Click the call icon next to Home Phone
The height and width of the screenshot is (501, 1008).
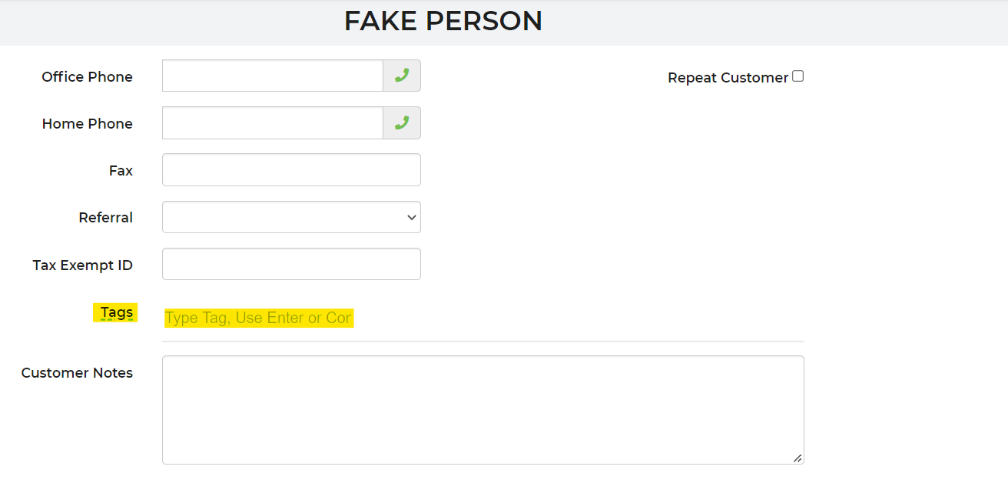[402, 123]
